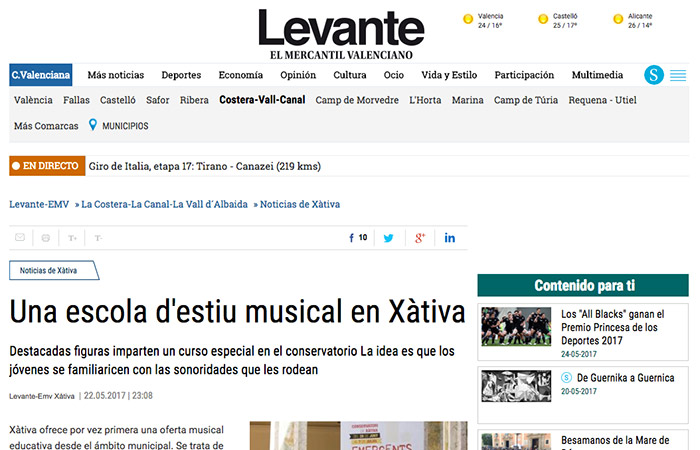This screenshot has height=450, width=700.
Task: Select the Costera-Vall-Canal tab
Action: 262,100
